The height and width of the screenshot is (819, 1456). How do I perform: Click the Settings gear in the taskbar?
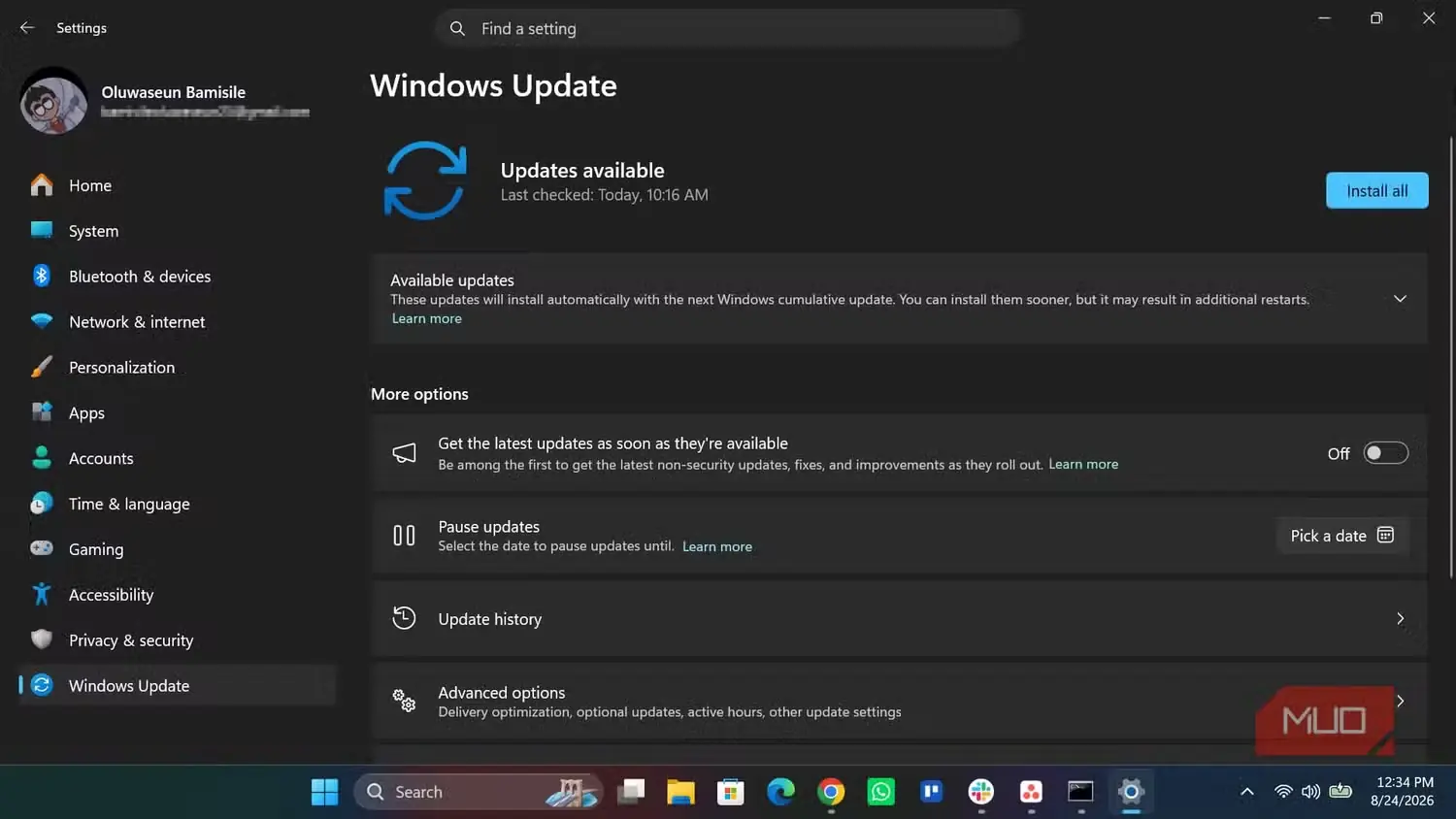(x=1131, y=793)
